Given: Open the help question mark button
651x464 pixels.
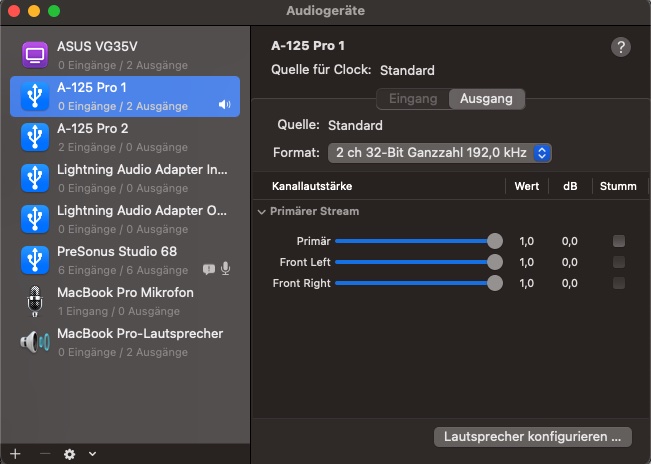Looking at the screenshot, I should [x=621, y=47].
